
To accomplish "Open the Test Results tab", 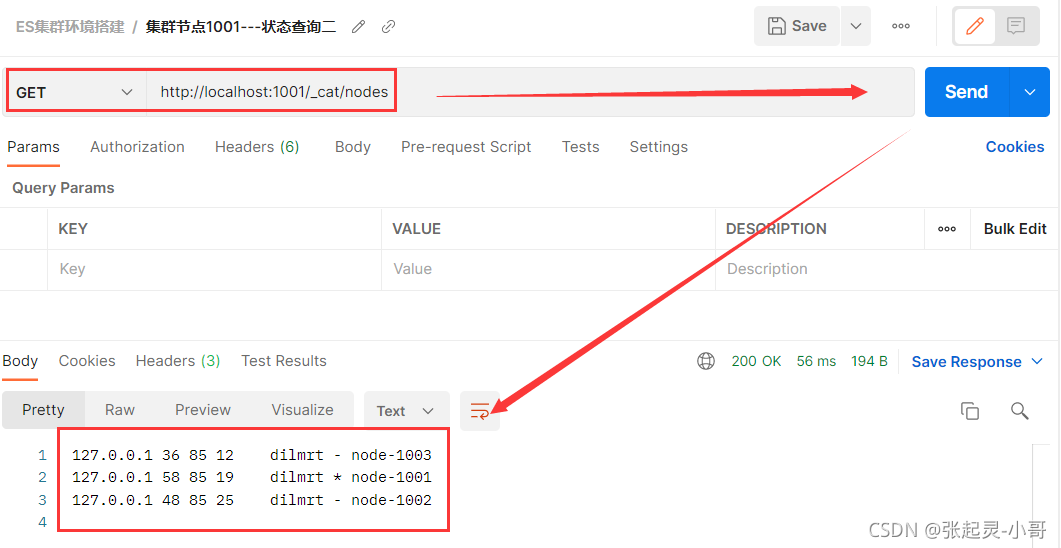I will pos(284,361).
